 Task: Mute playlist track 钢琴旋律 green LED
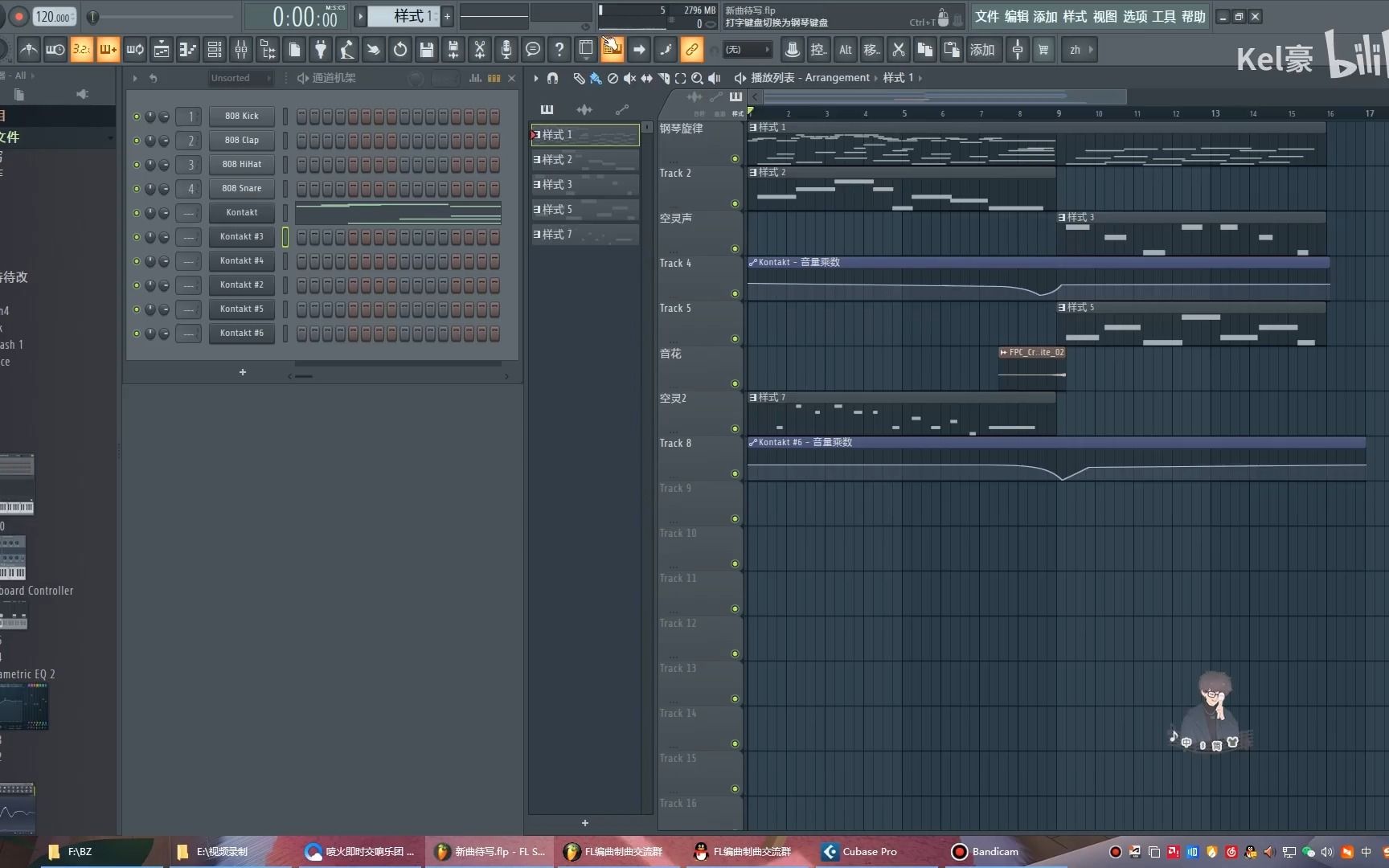click(735, 159)
